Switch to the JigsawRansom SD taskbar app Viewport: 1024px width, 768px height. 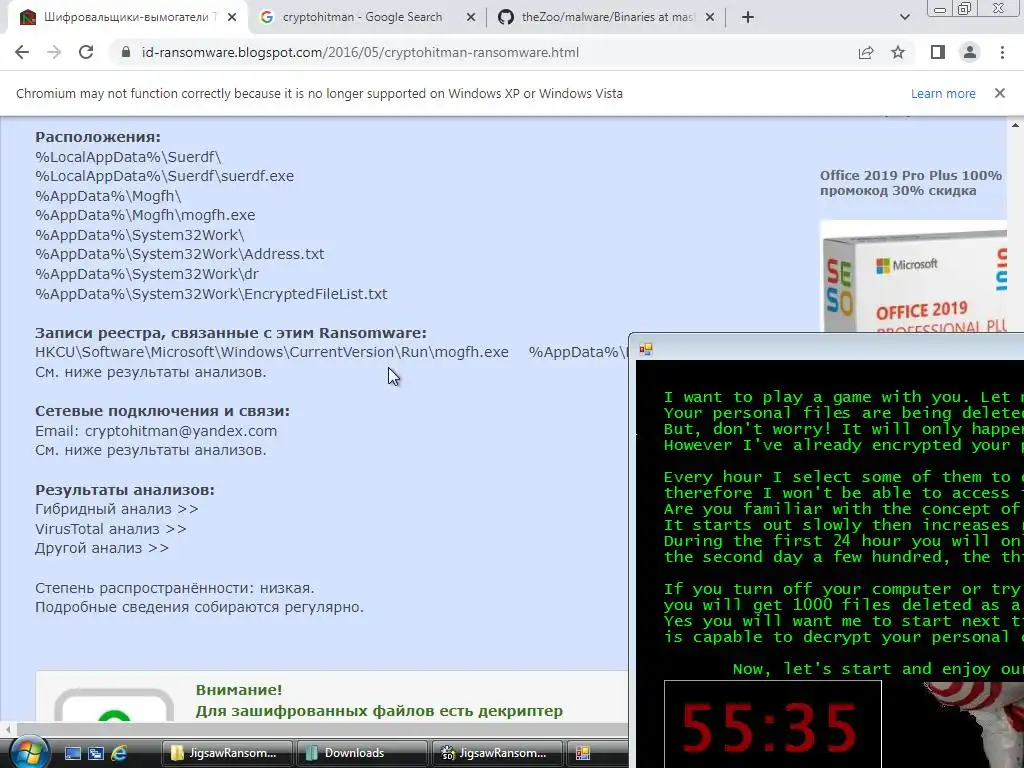click(x=497, y=753)
